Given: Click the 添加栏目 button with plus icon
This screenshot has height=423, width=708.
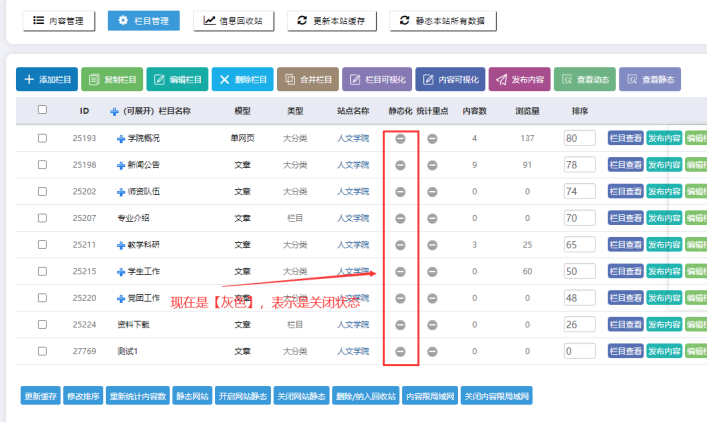Looking at the screenshot, I should pos(46,79).
